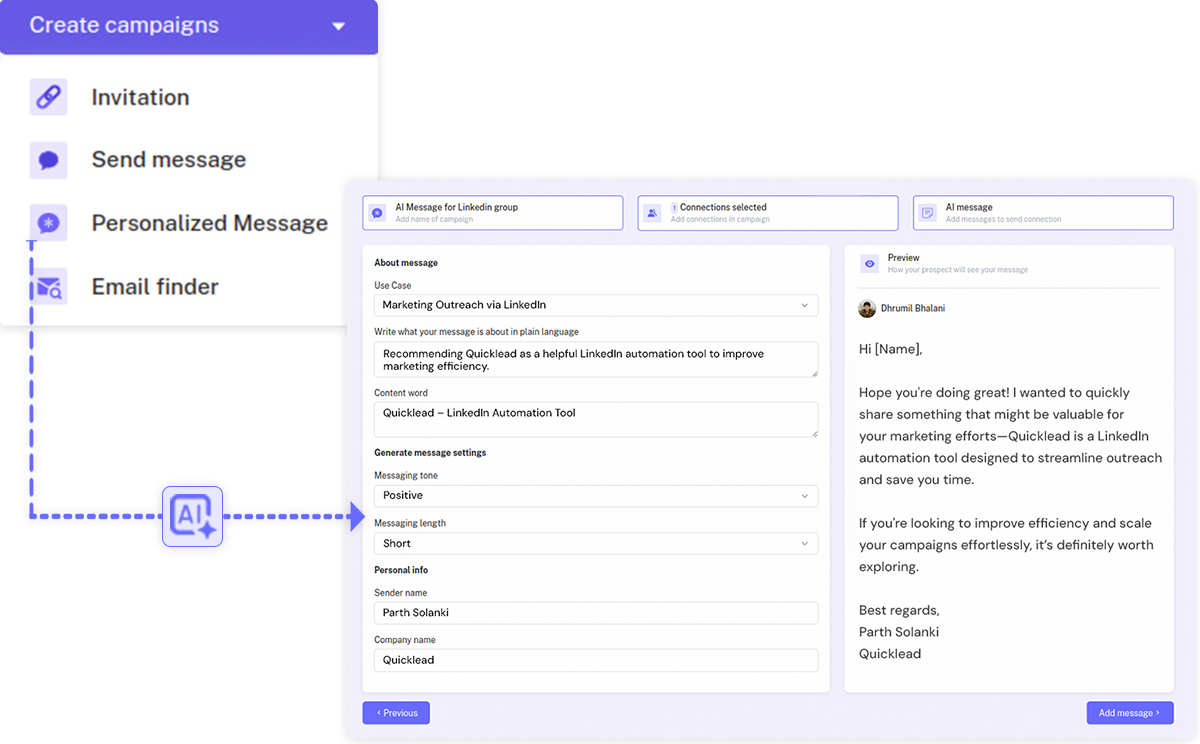Click 'How your prospect will see your message'
The width and height of the screenshot is (1200, 744).
click(x=958, y=270)
